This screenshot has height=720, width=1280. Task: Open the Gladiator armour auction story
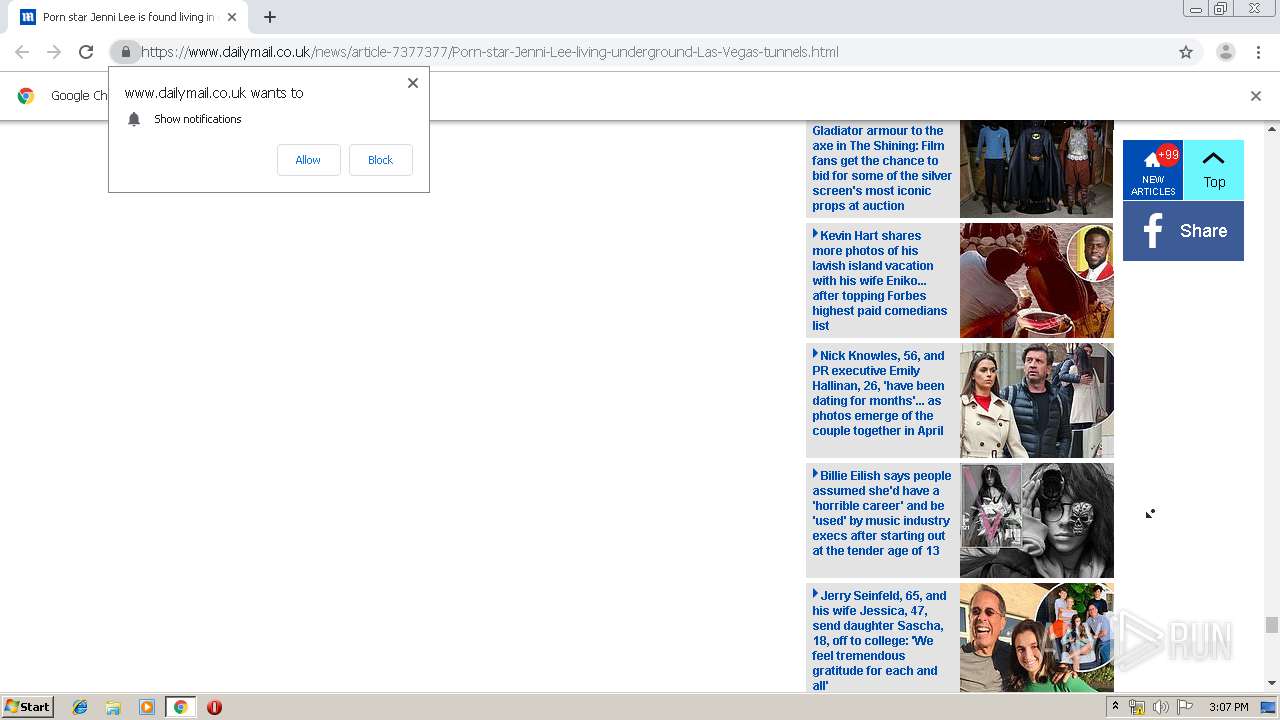[x=882, y=168]
